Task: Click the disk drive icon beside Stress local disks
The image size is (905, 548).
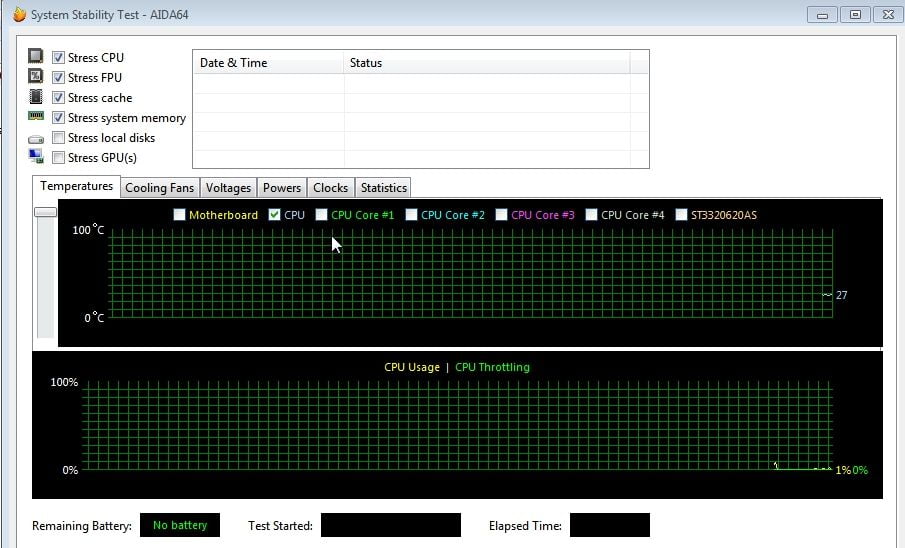Action: click(36, 139)
